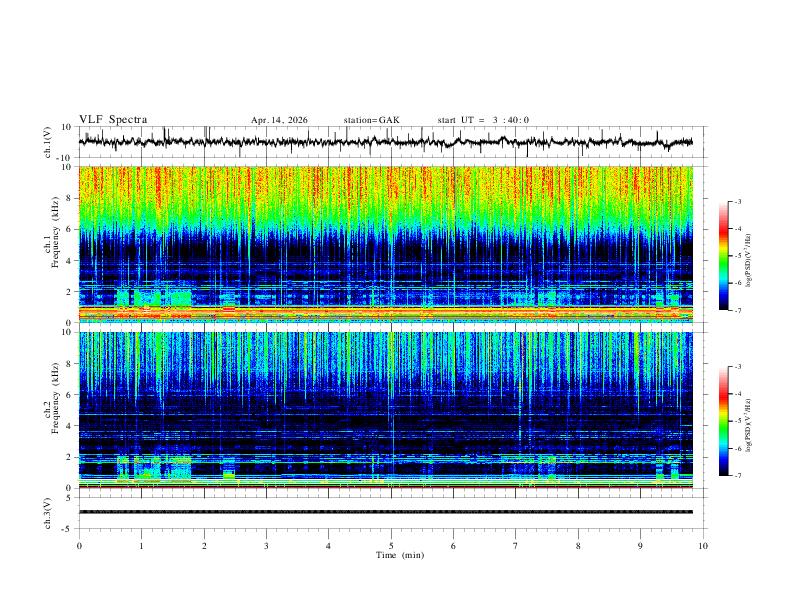
Task: Click the "ch.3(V)" axis label
Action: (48, 513)
